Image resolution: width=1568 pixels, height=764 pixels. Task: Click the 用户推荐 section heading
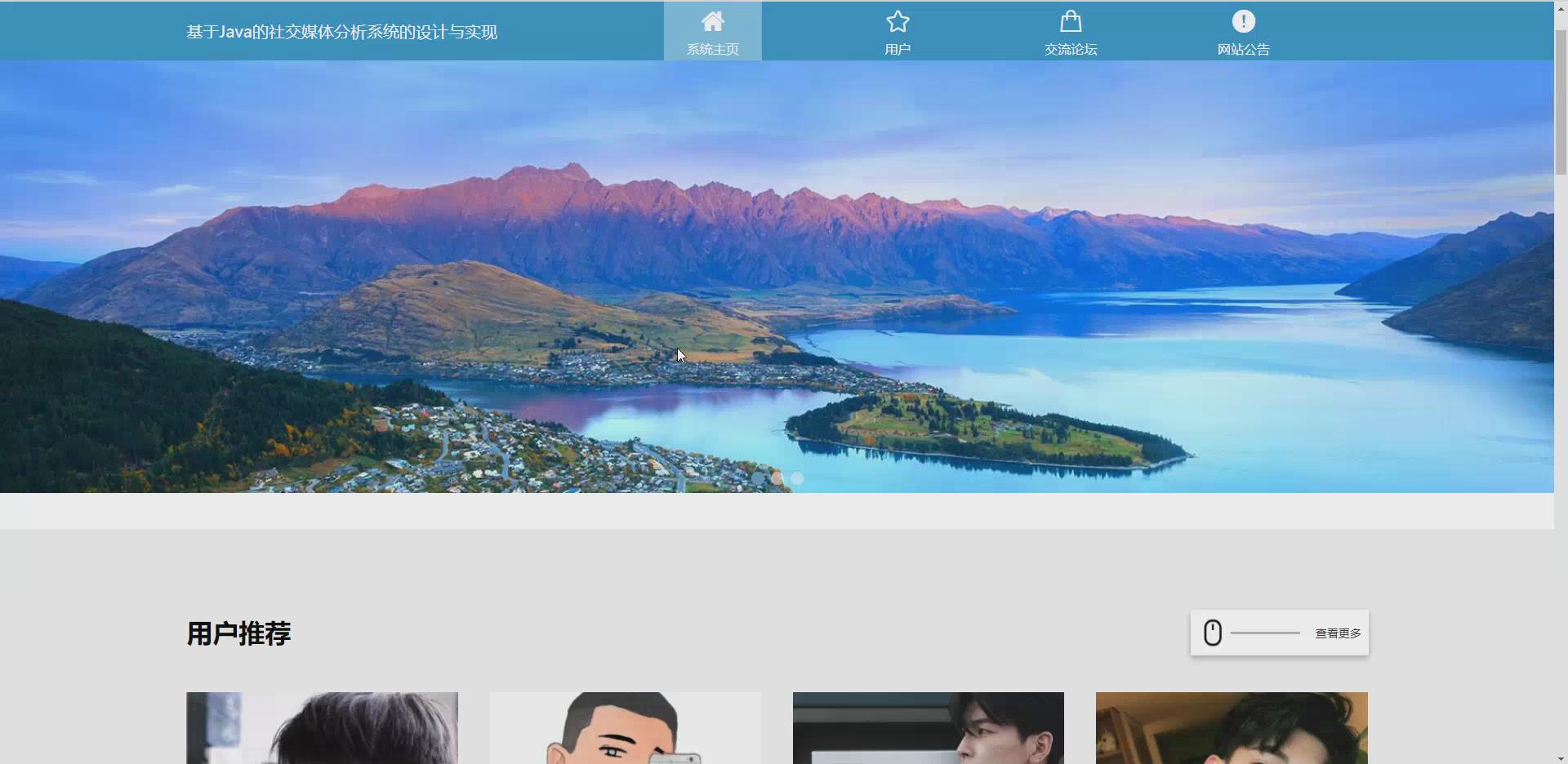pos(238,633)
